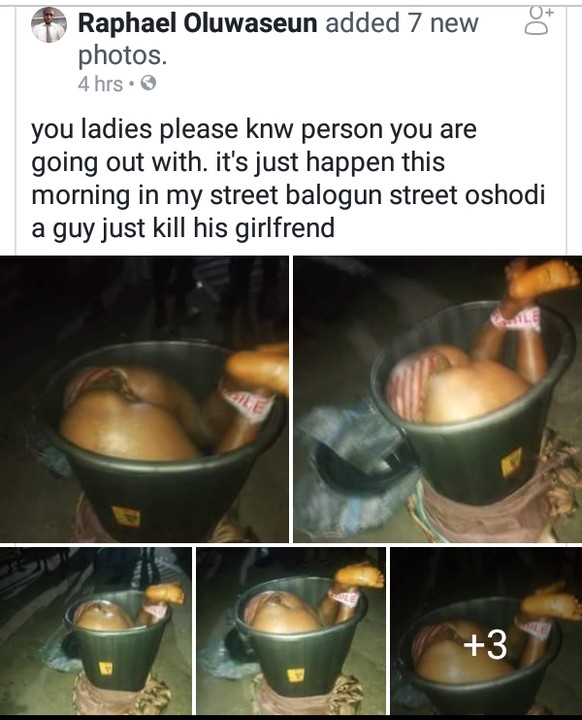Open the large right photo with blue cloth
The width and height of the screenshot is (582, 720).
[438, 399]
